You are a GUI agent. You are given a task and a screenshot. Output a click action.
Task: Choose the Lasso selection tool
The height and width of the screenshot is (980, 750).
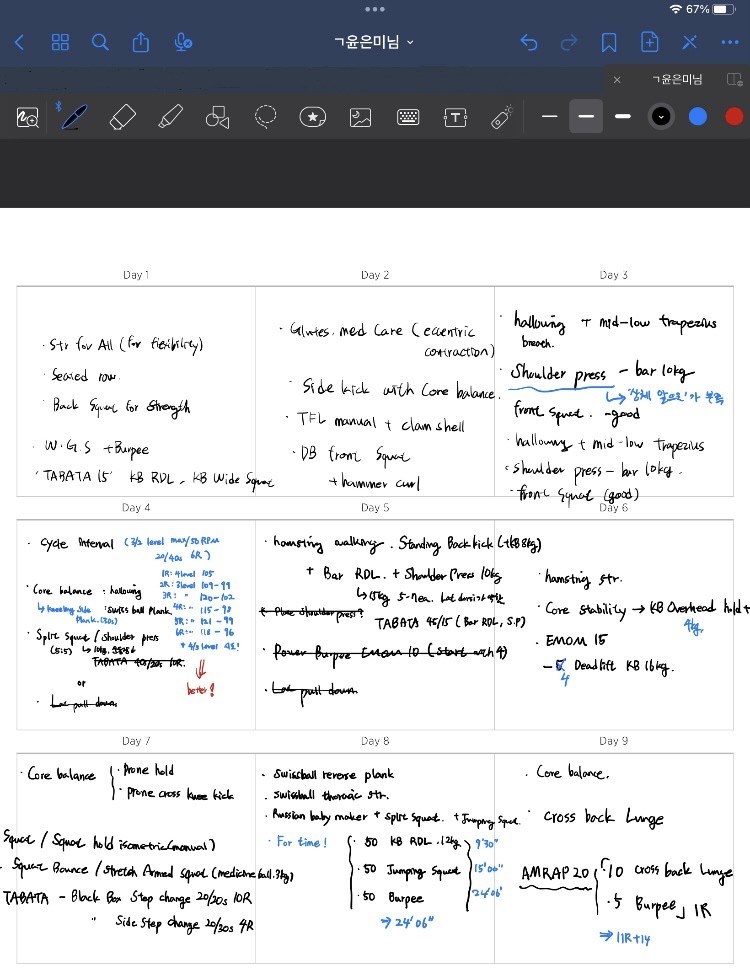pos(265,117)
